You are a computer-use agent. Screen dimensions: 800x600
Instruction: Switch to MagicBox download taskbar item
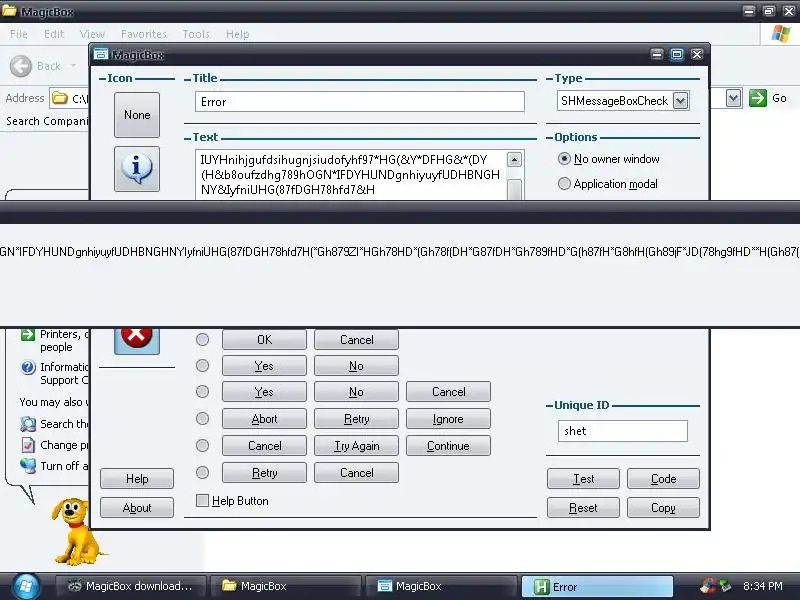[x=131, y=586]
